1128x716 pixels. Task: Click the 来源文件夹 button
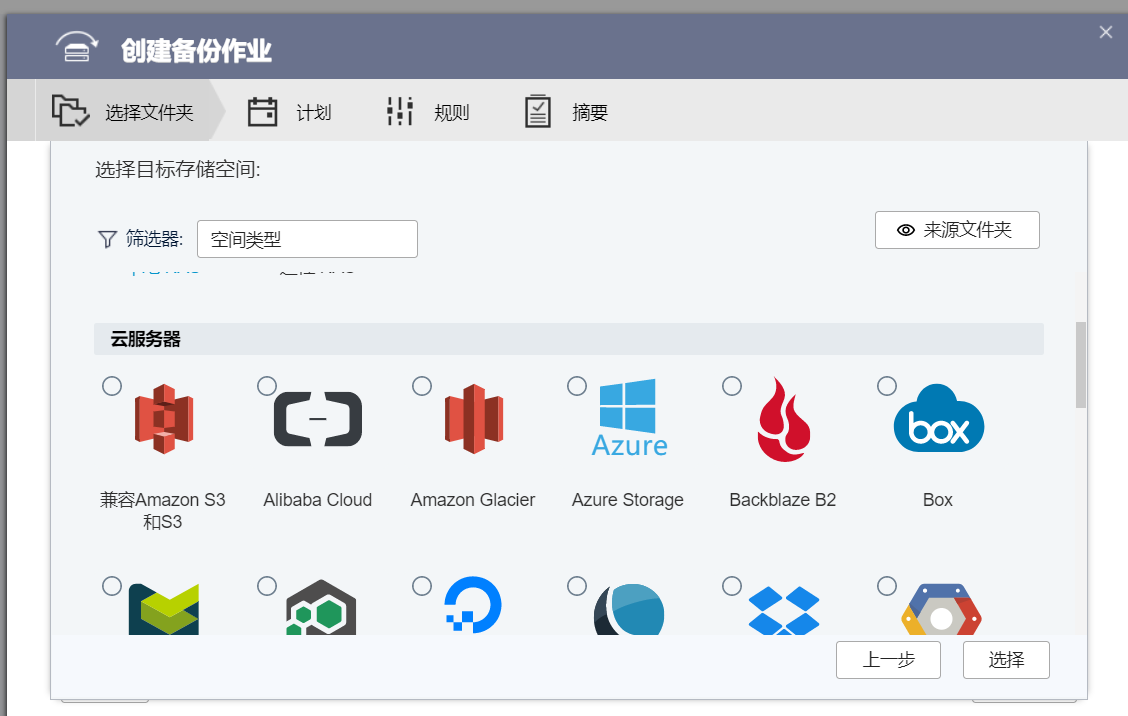click(x=957, y=230)
